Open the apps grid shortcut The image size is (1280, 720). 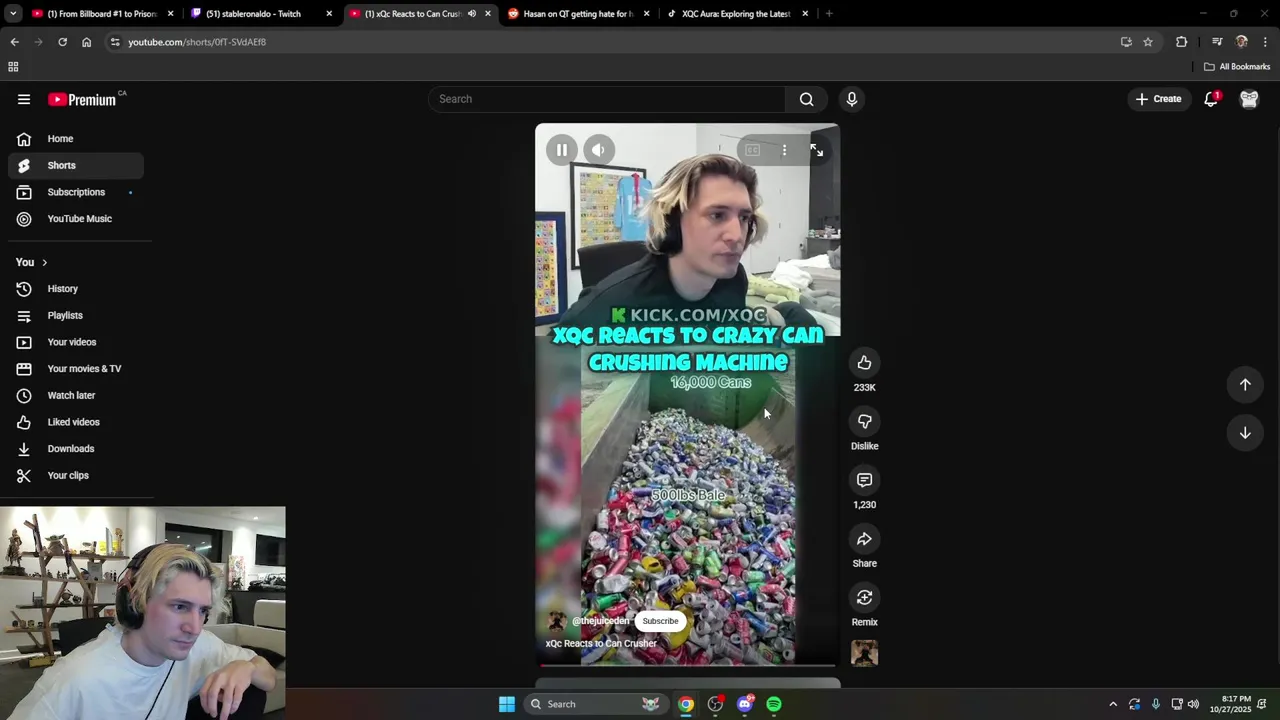[x=13, y=67]
